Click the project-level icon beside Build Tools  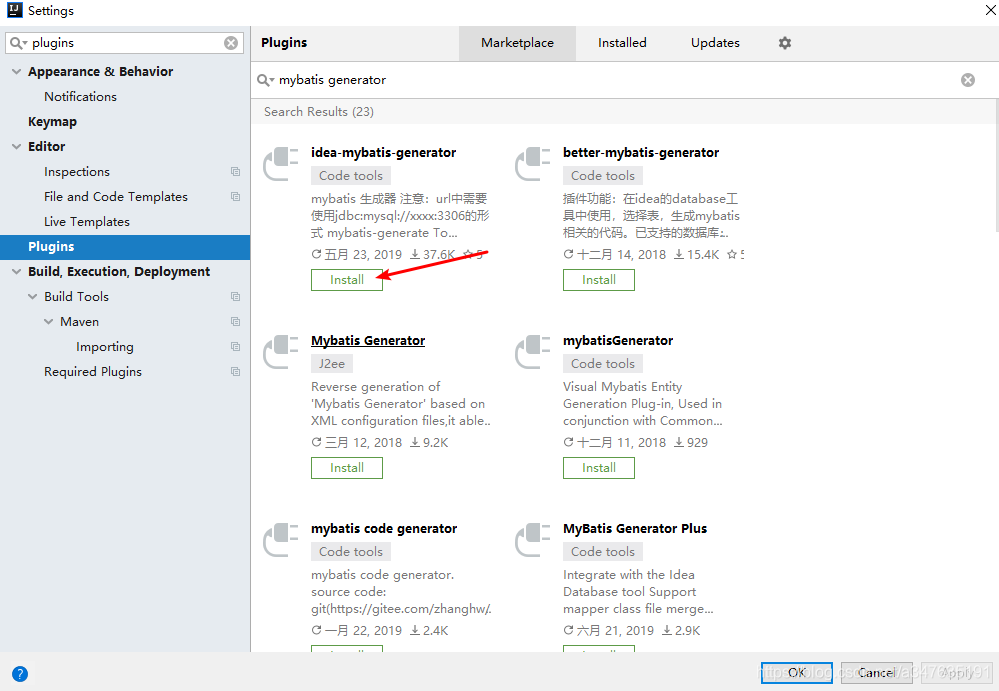(x=235, y=297)
